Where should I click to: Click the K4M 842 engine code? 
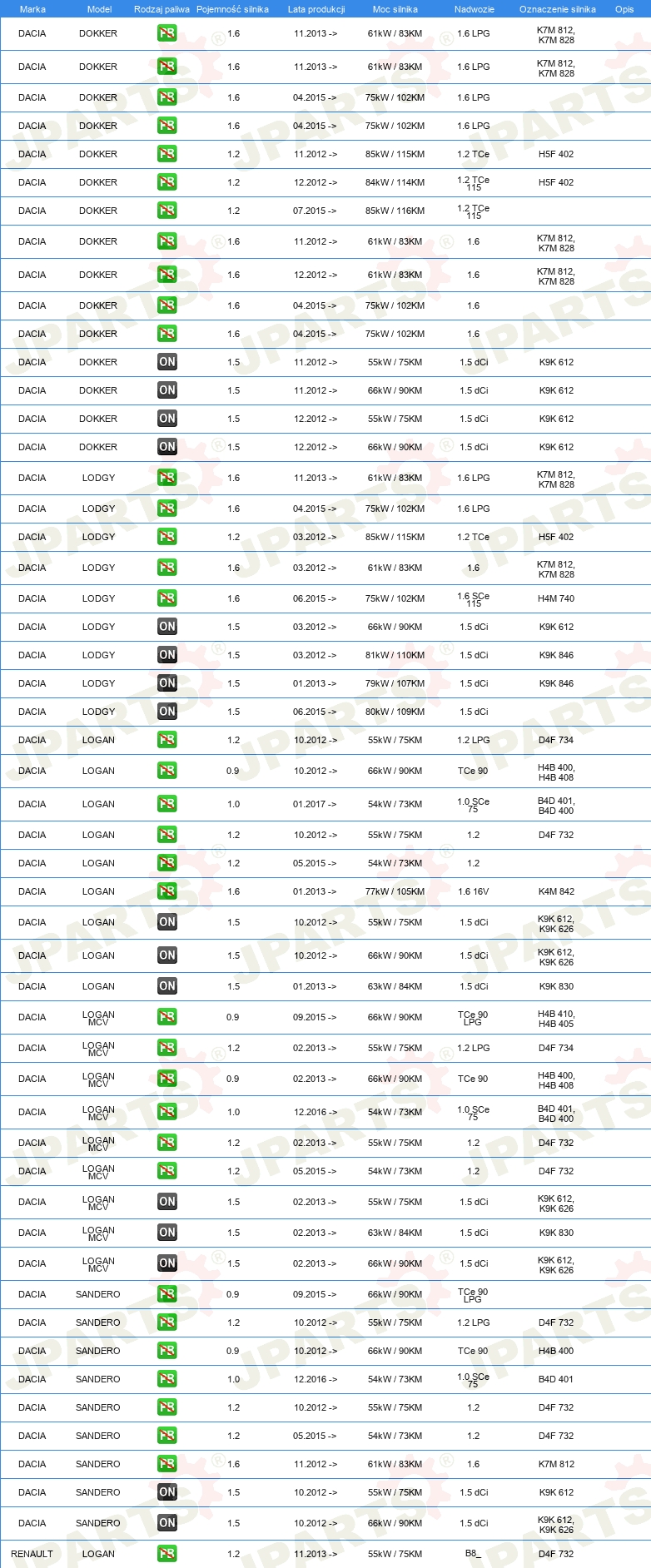(x=556, y=891)
